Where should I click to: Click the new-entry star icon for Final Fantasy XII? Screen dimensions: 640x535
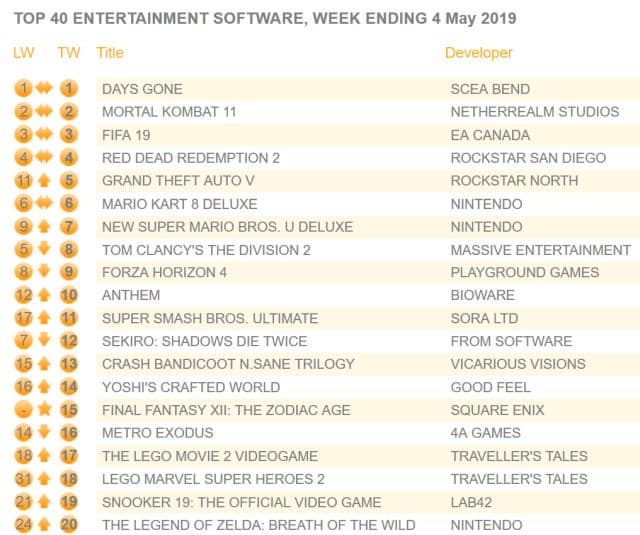(46, 410)
